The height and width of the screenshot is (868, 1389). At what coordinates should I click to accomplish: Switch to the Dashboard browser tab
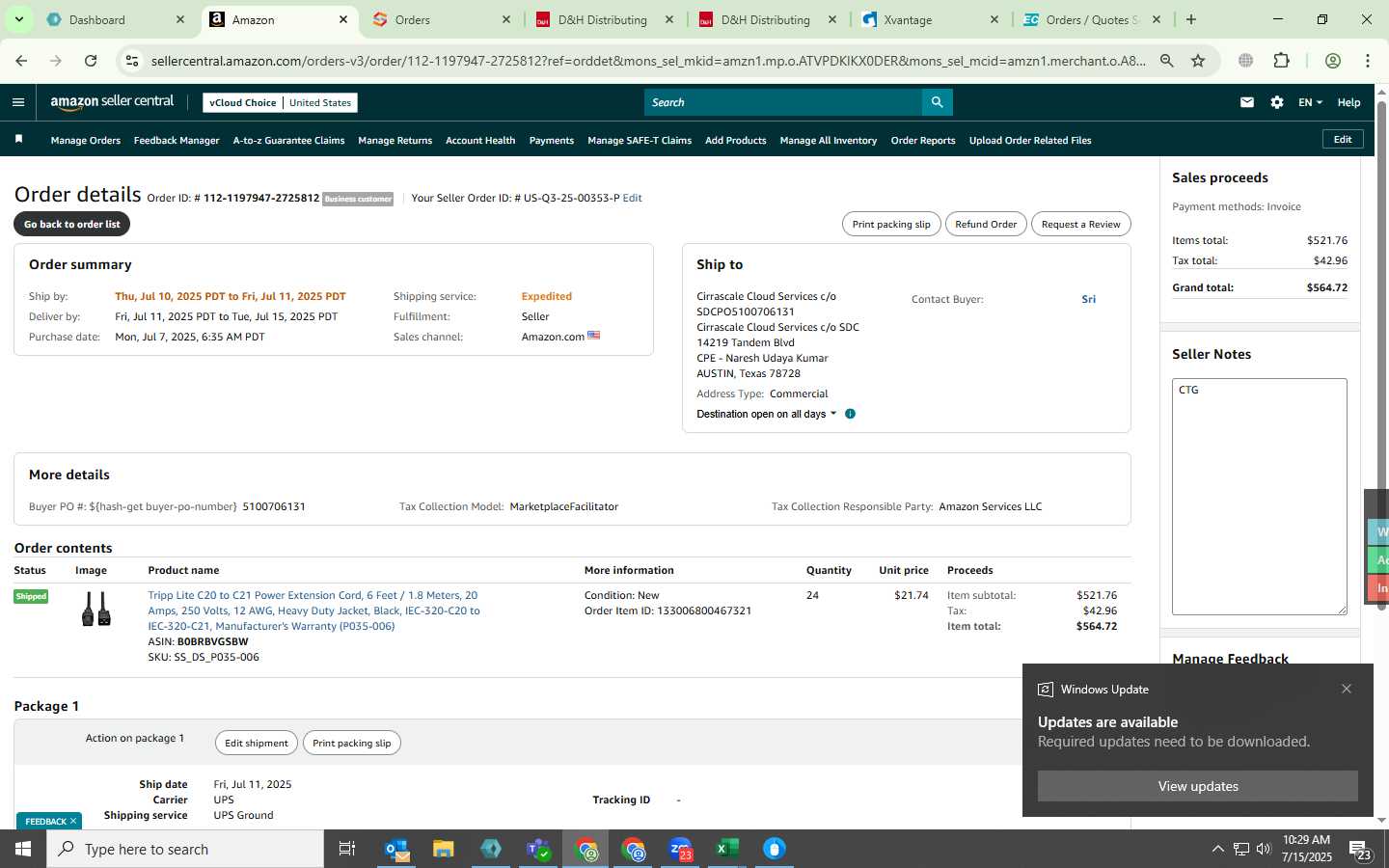coord(116,19)
